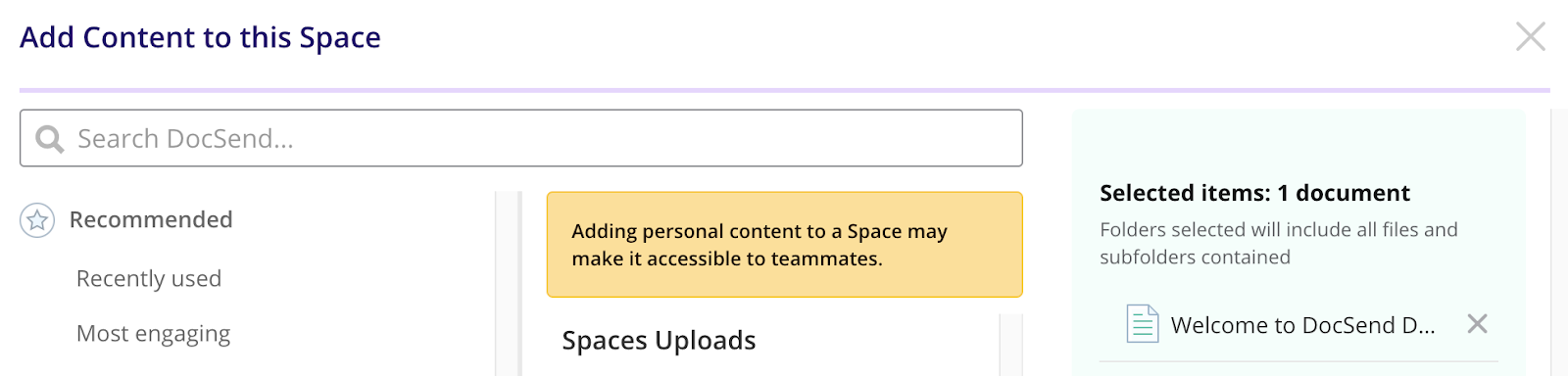The height and width of the screenshot is (376, 1568).
Task: Select the Welcome to DocSend D... item name
Action: (1302, 325)
